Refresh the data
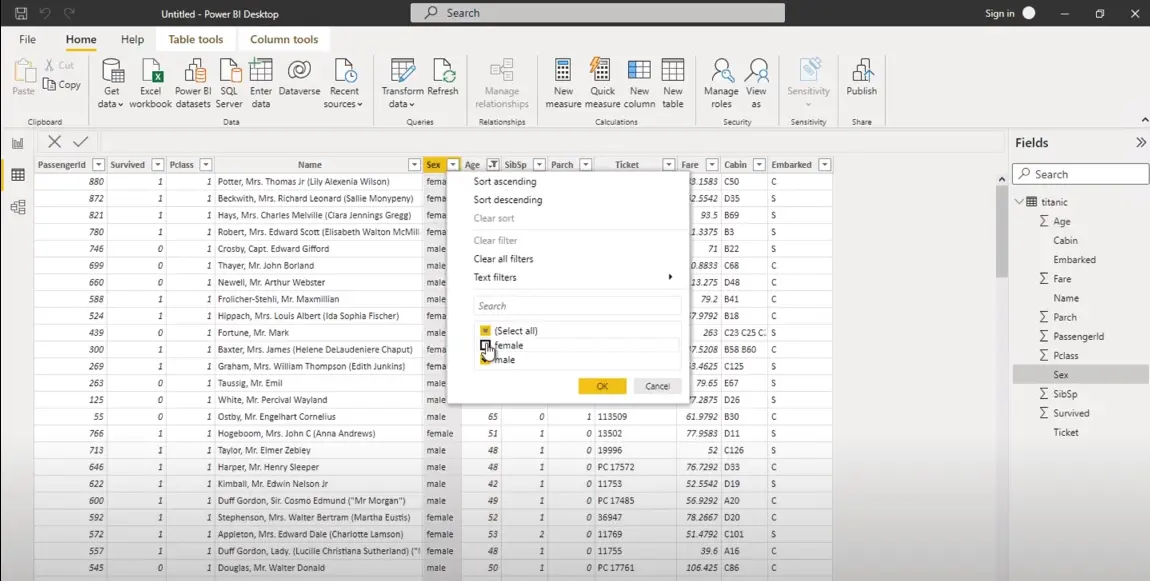Viewport: 1150px width, 581px height. click(x=443, y=78)
